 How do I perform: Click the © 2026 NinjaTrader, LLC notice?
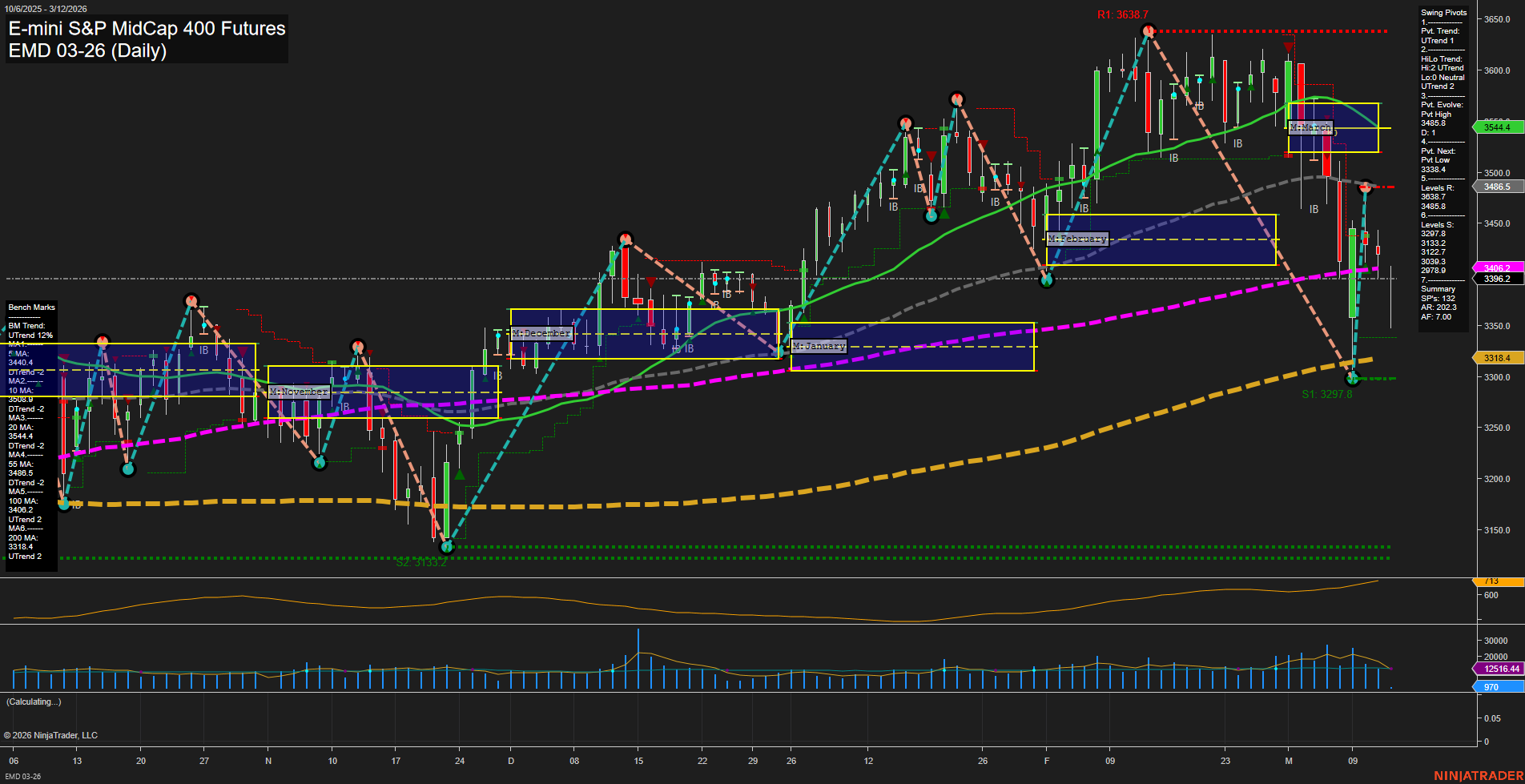click(x=50, y=735)
